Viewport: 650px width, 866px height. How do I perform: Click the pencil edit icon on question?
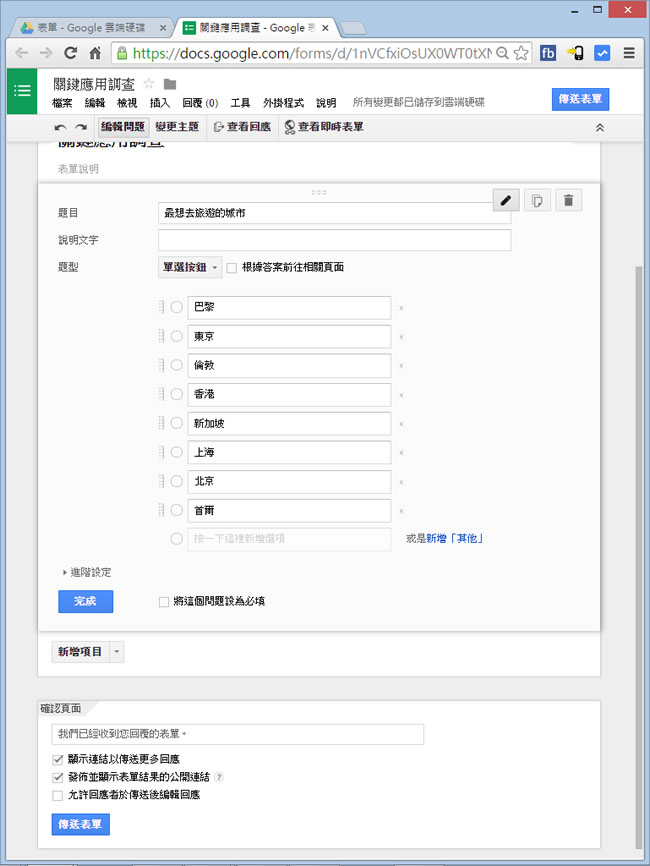pyautogui.click(x=507, y=201)
